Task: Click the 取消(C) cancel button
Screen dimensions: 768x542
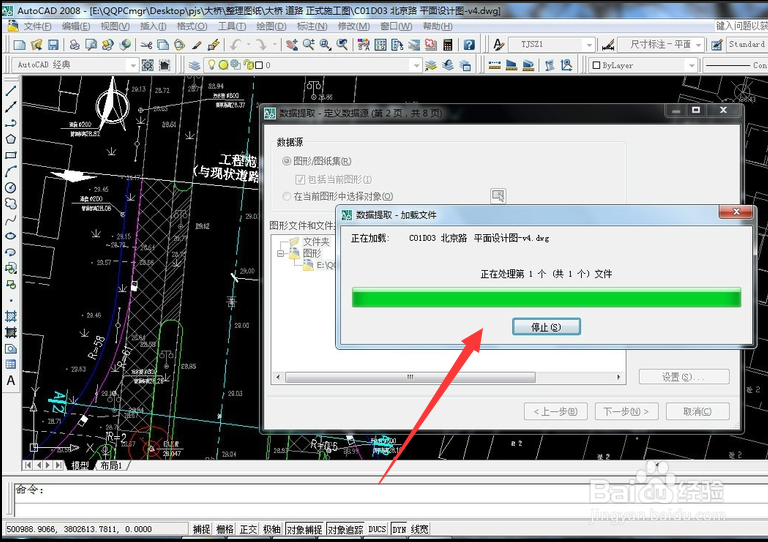Action: (697, 411)
